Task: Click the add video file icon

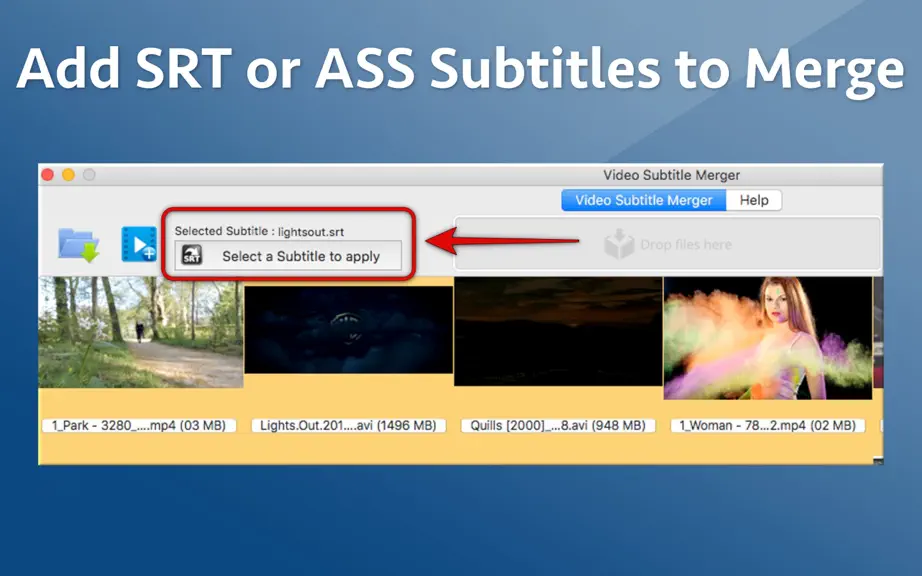Action: 139,244
